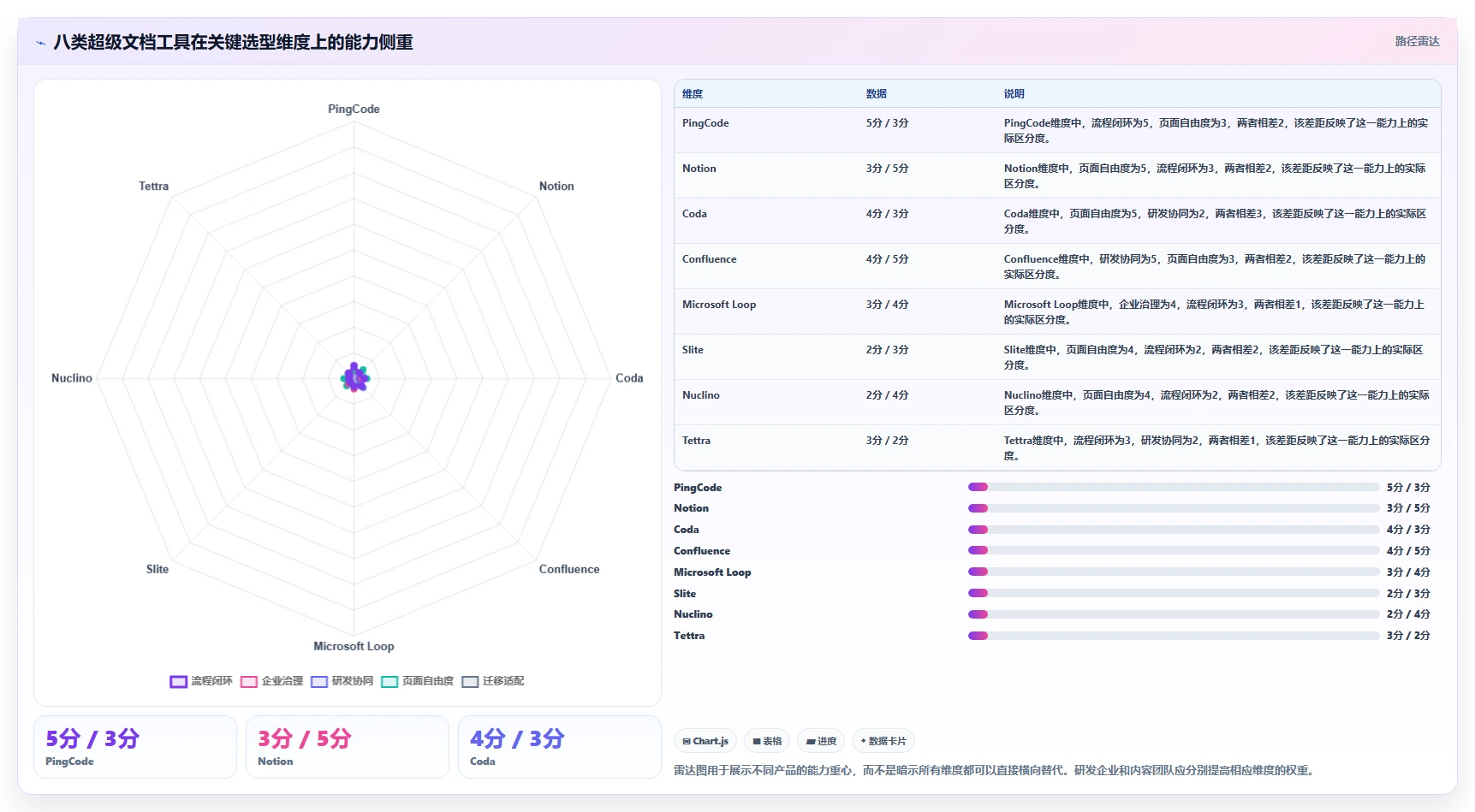Image resolution: width=1475 pixels, height=812 pixels.
Task: Select the Nuclino table row name
Action: [700, 395]
